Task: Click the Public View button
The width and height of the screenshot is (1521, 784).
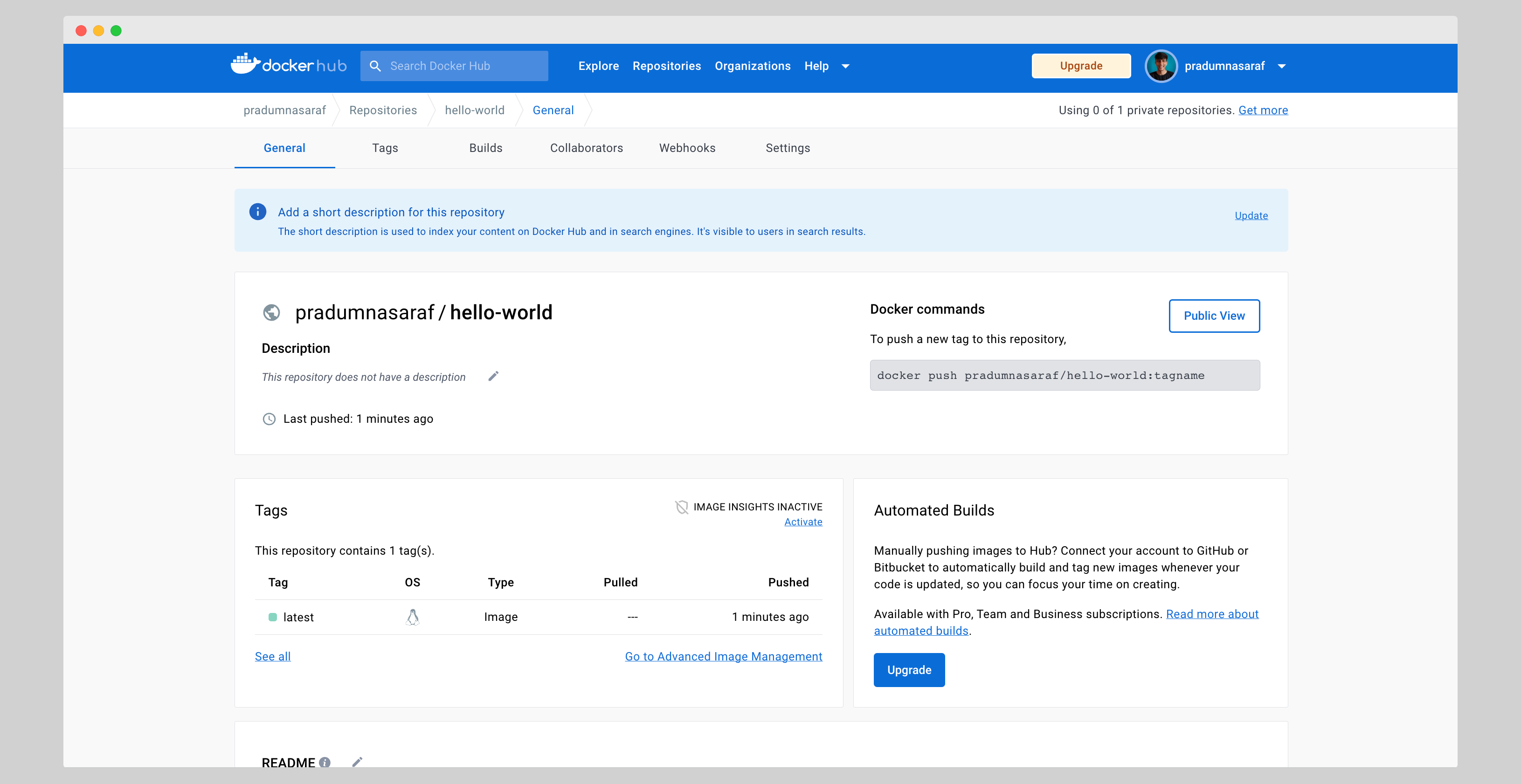Action: [x=1214, y=316]
